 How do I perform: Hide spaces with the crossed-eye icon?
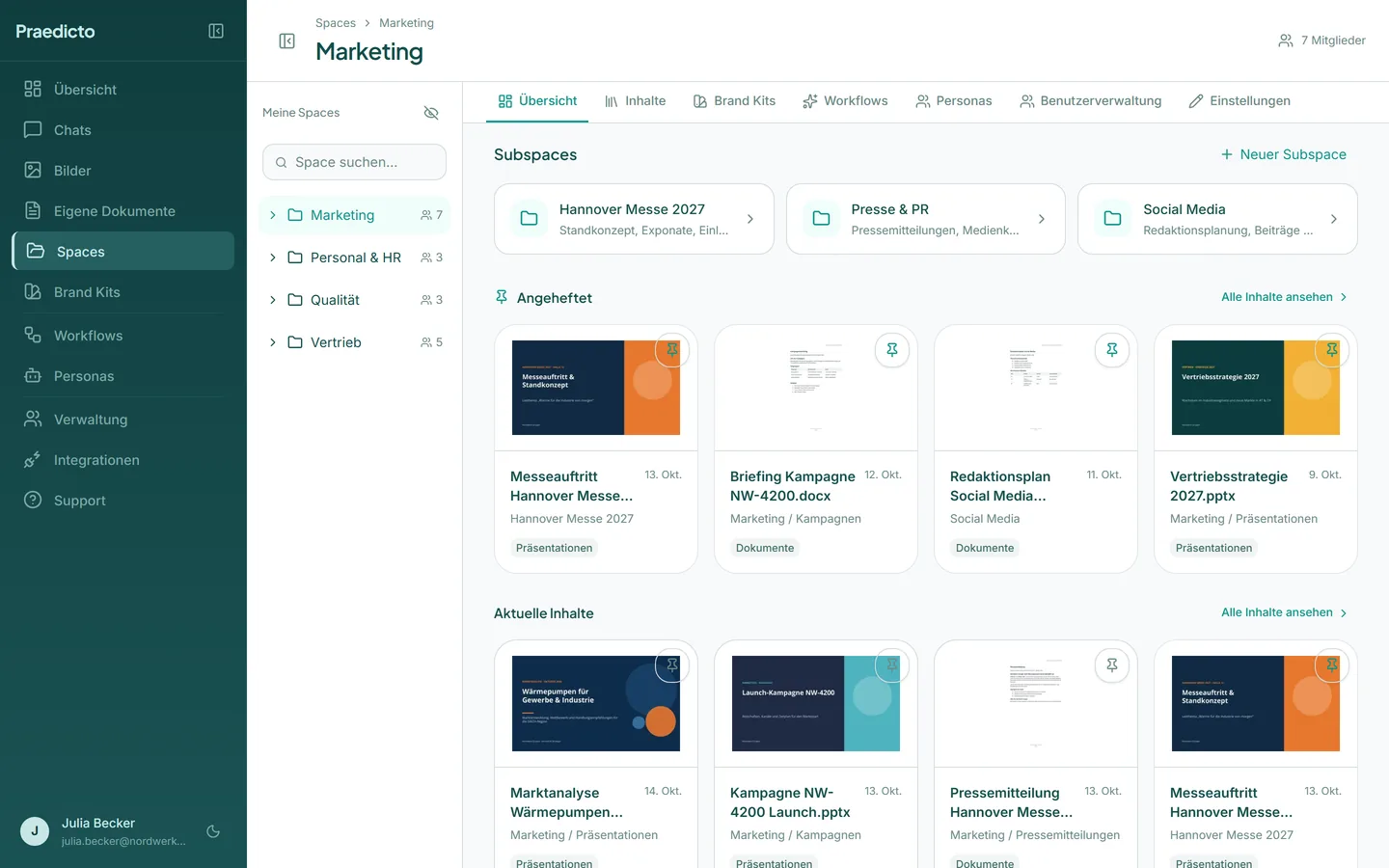[x=431, y=113]
